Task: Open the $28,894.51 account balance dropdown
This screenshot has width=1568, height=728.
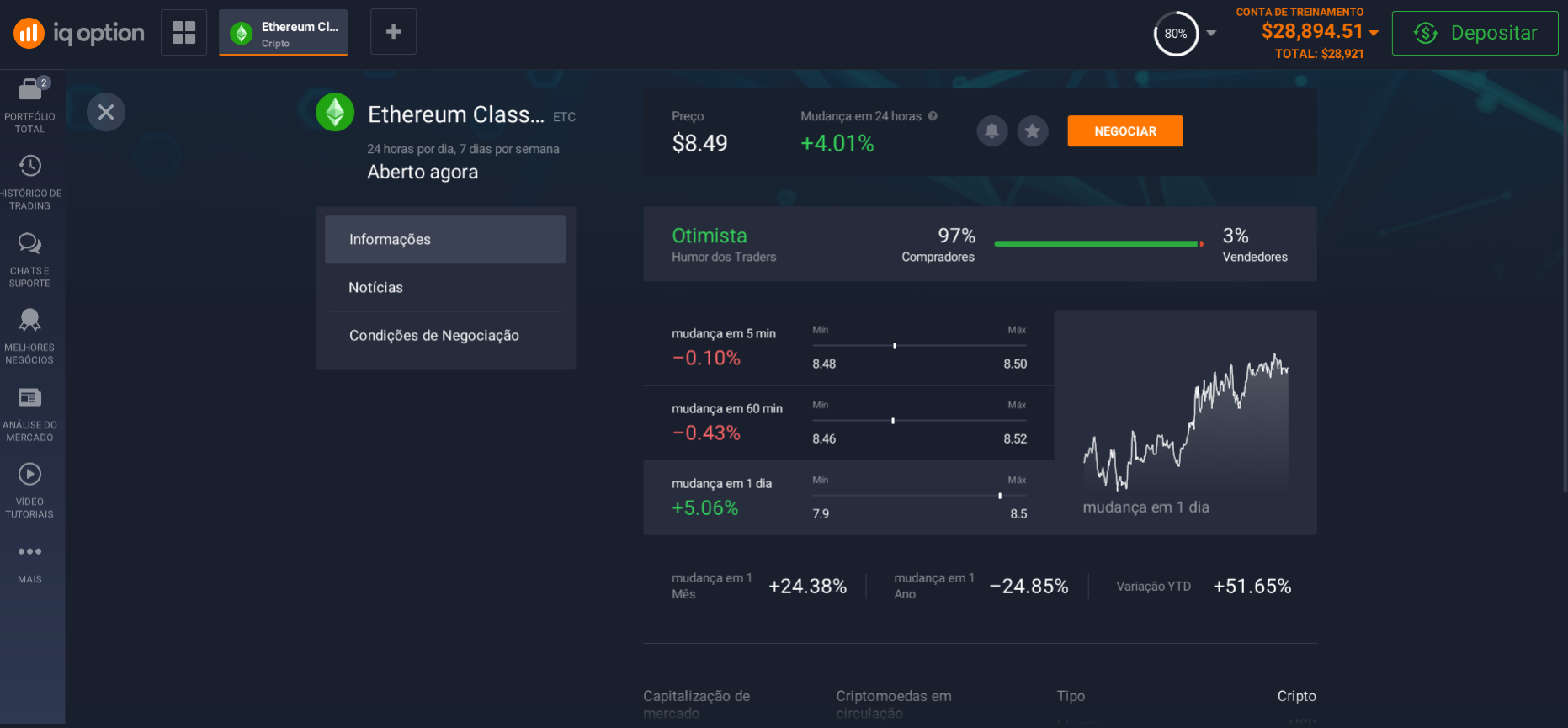Action: (x=1320, y=32)
